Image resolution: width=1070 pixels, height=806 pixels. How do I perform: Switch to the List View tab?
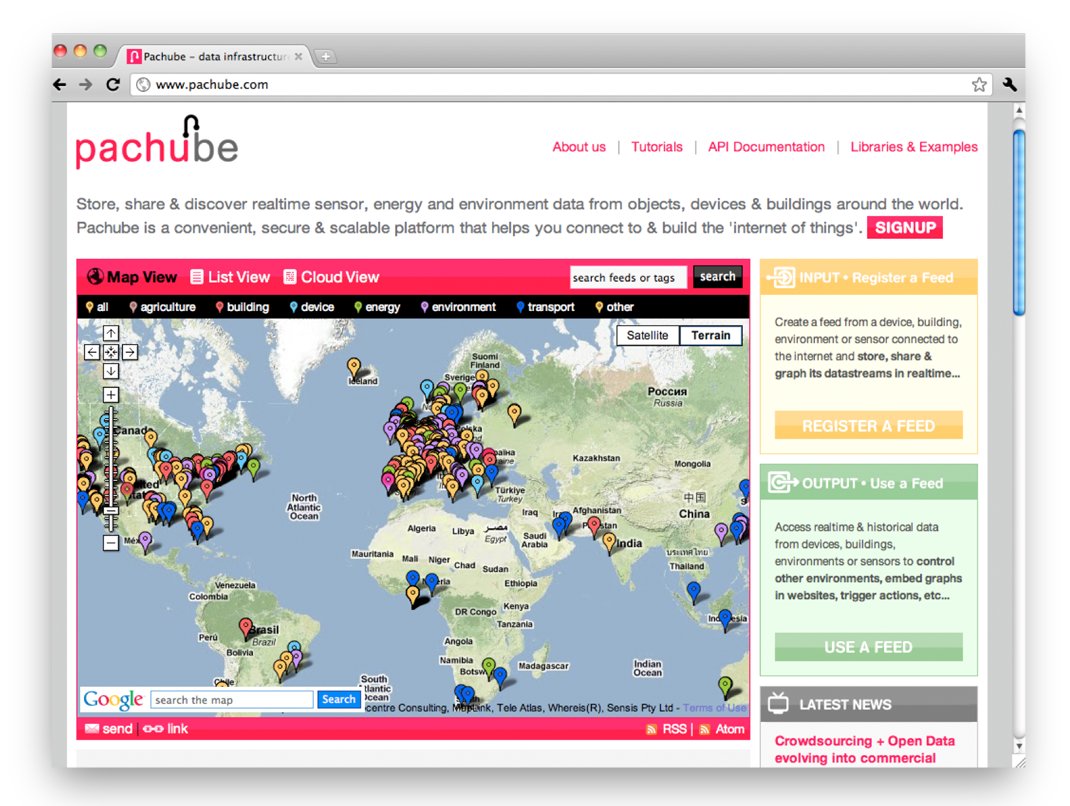pyautogui.click(x=230, y=277)
